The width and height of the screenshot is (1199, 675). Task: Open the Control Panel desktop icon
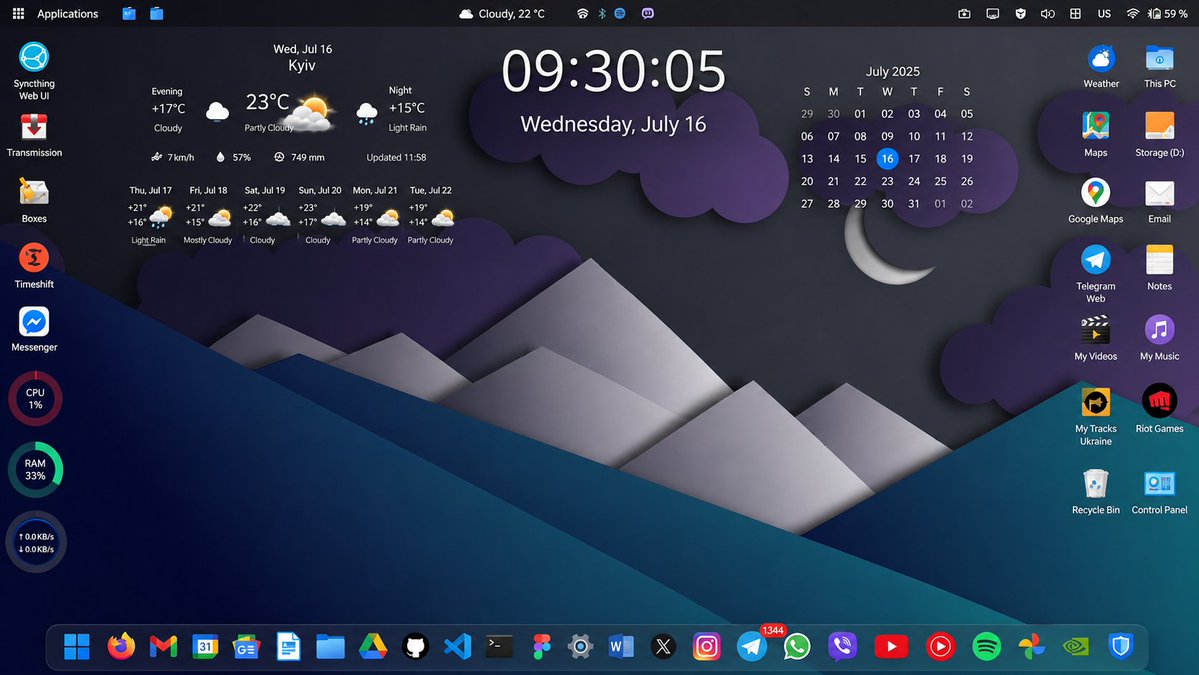coord(1159,492)
